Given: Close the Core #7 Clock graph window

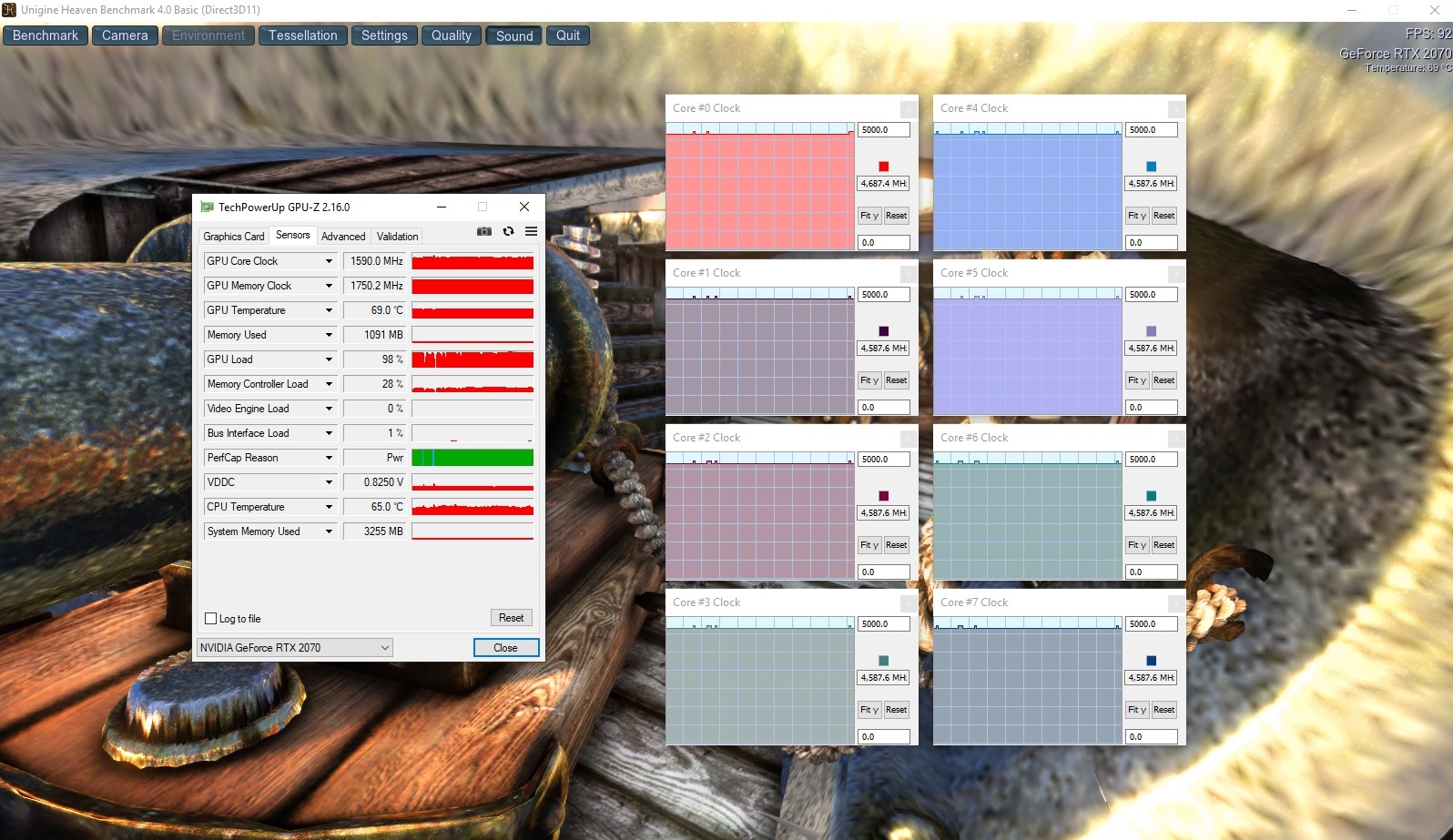Looking at the screenshot, I should point(1175,603).
